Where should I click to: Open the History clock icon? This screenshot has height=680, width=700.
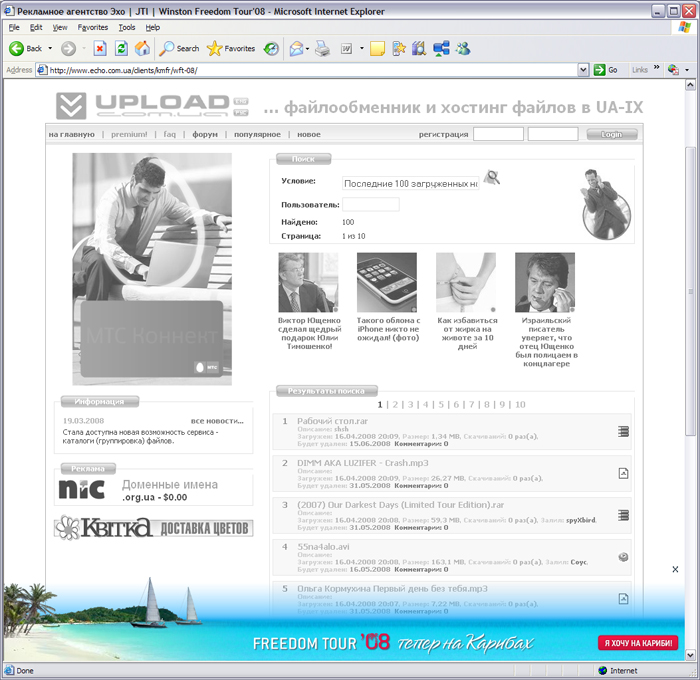(271, 48)
